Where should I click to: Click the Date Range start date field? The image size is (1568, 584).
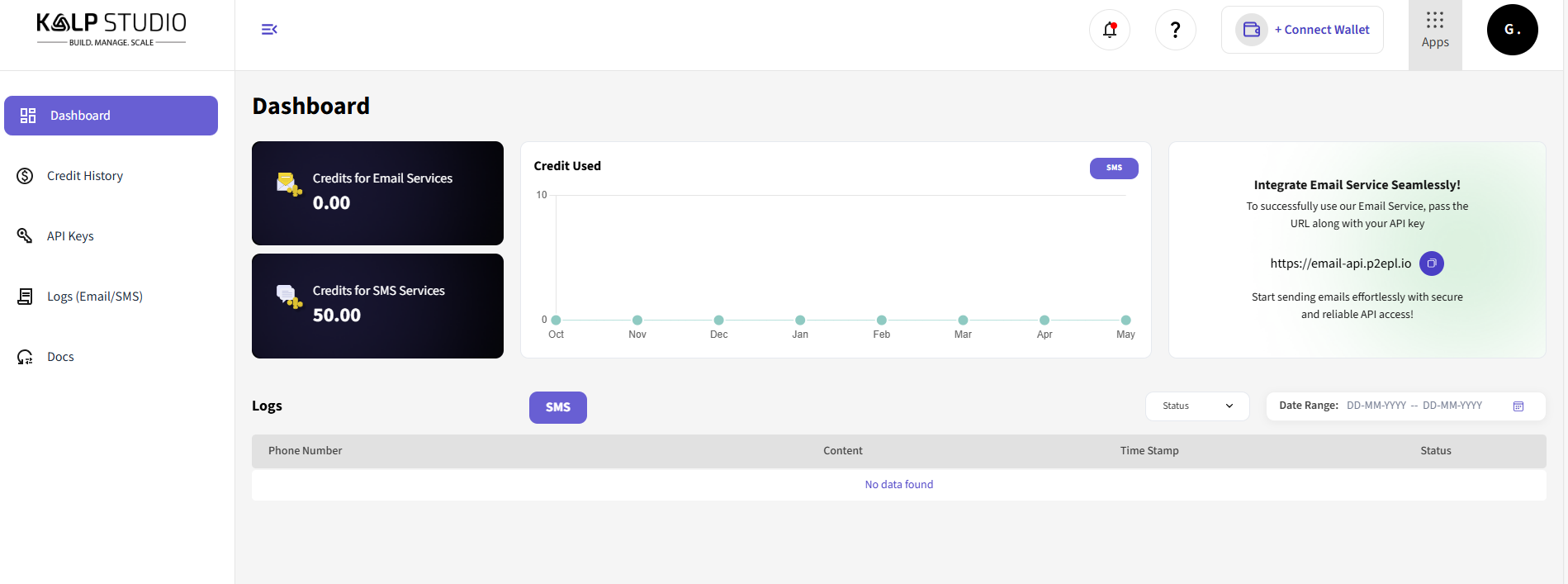[1376, 406]
